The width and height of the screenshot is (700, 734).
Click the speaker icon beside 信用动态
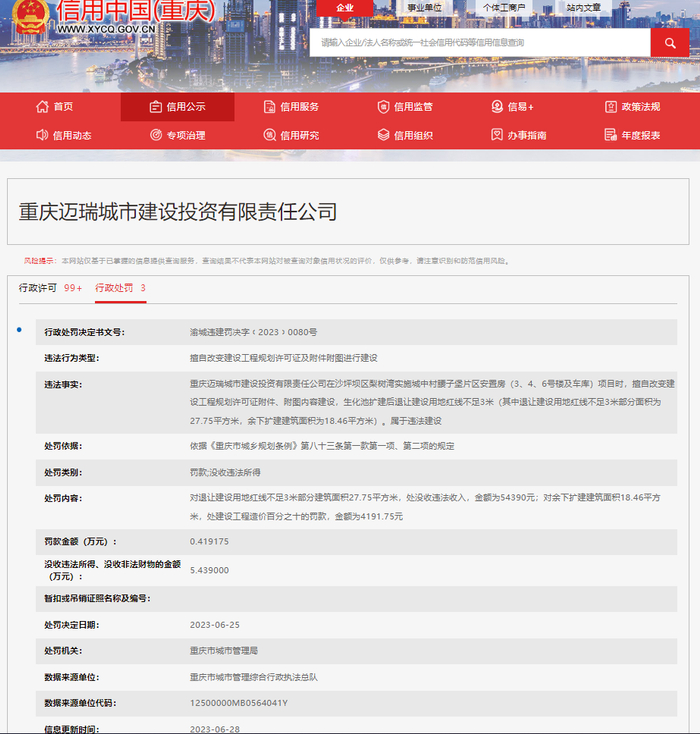[x=42, y=135]
